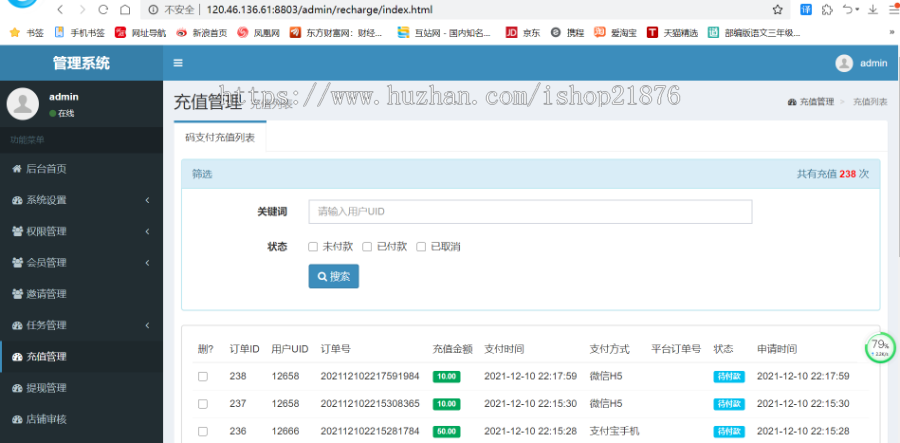Click the green 79% speed indicator
900x443 pixels.
[880, 347]
